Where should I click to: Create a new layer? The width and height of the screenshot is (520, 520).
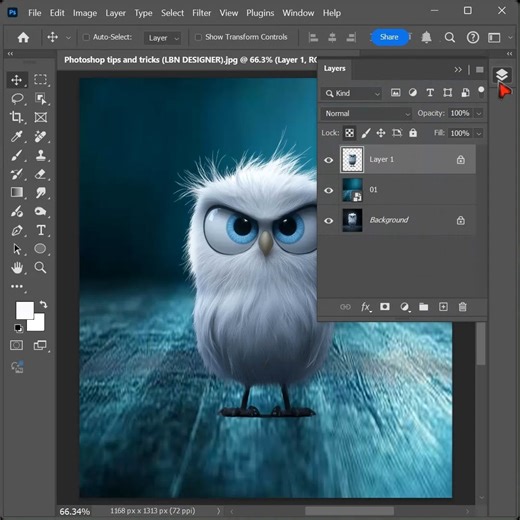tap(443, 307)
